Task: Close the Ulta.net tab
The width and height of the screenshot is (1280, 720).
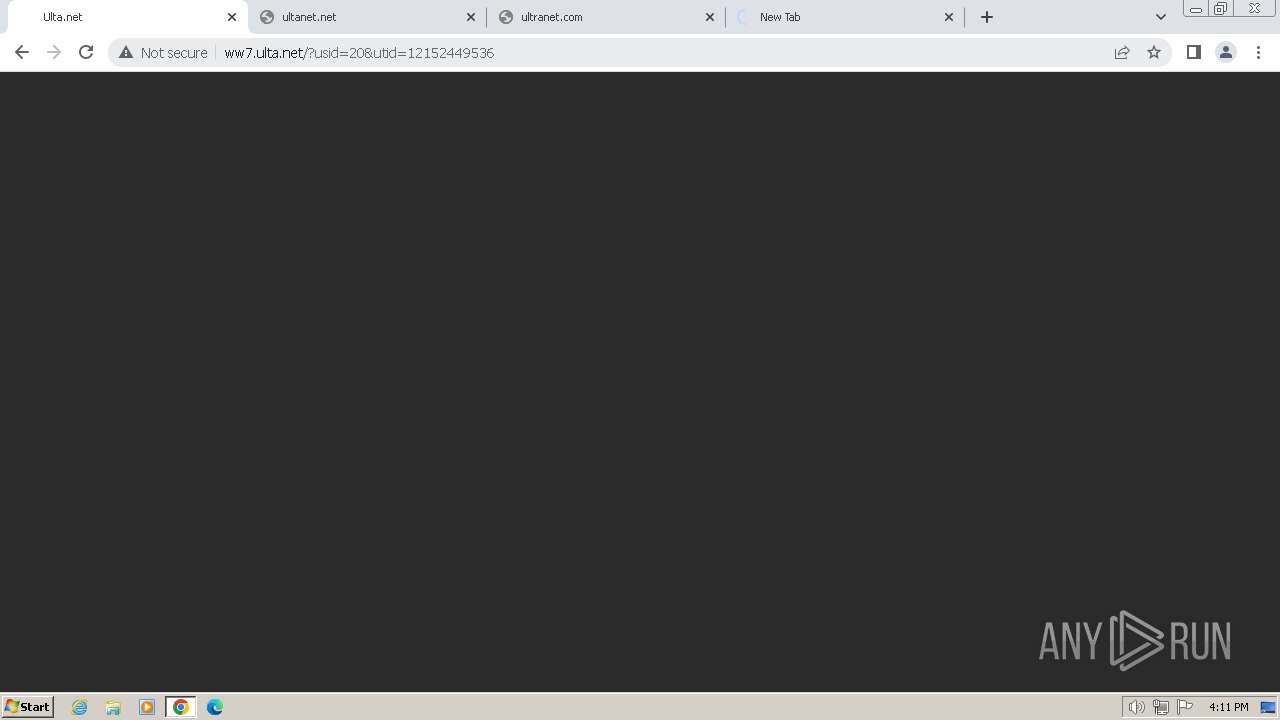Action: tap(232, 17)
